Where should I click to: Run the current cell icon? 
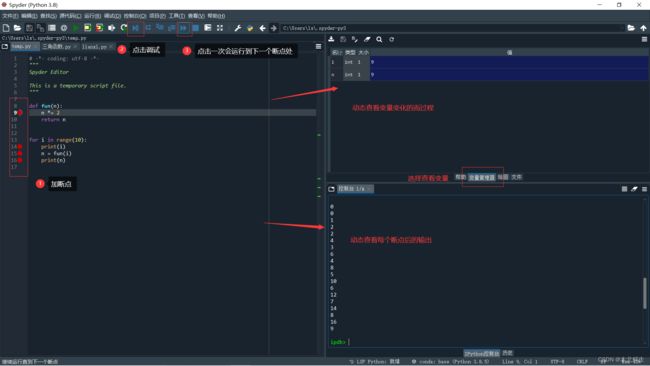[87, 28]
